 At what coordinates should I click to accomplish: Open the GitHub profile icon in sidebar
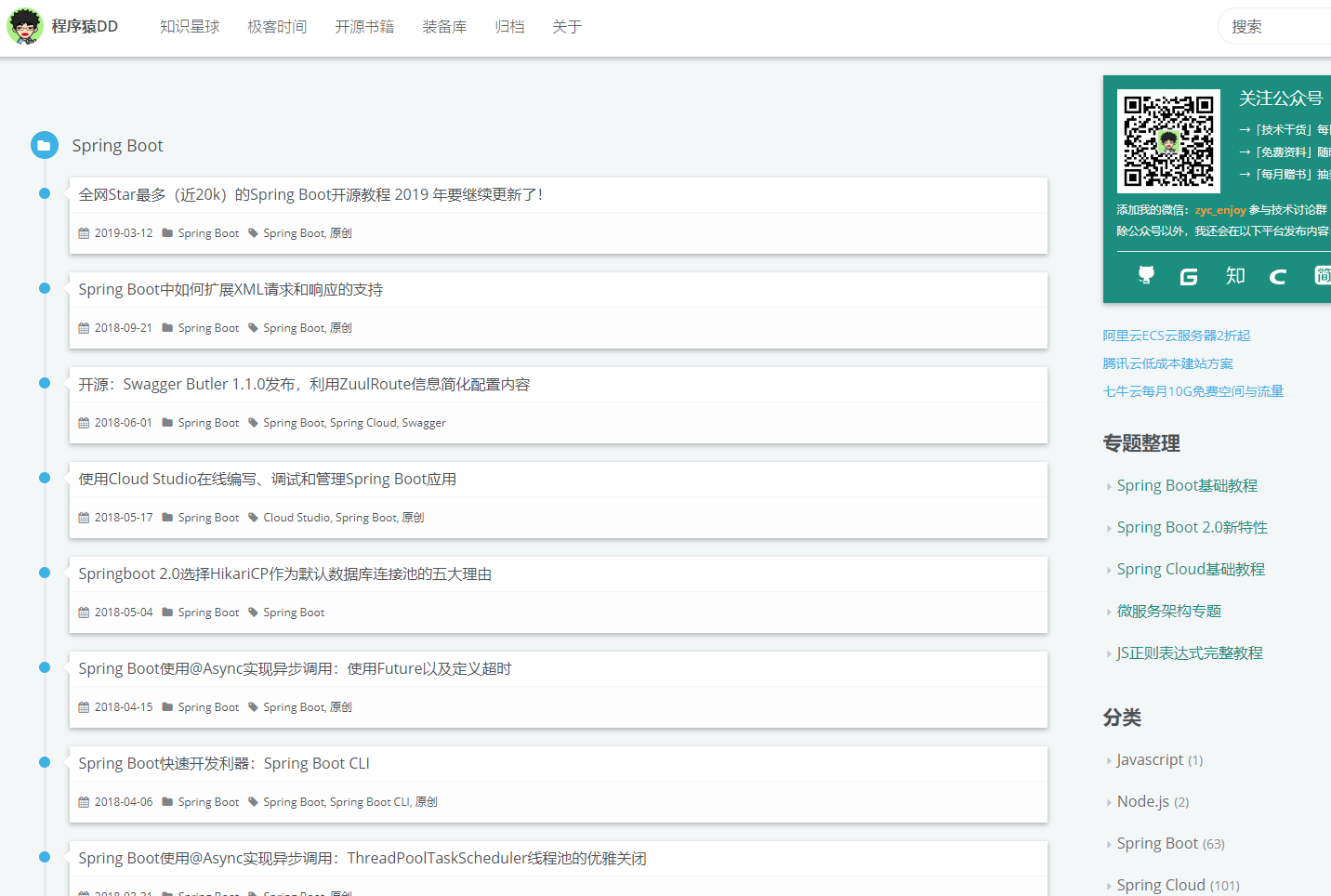pos(1146,275)
